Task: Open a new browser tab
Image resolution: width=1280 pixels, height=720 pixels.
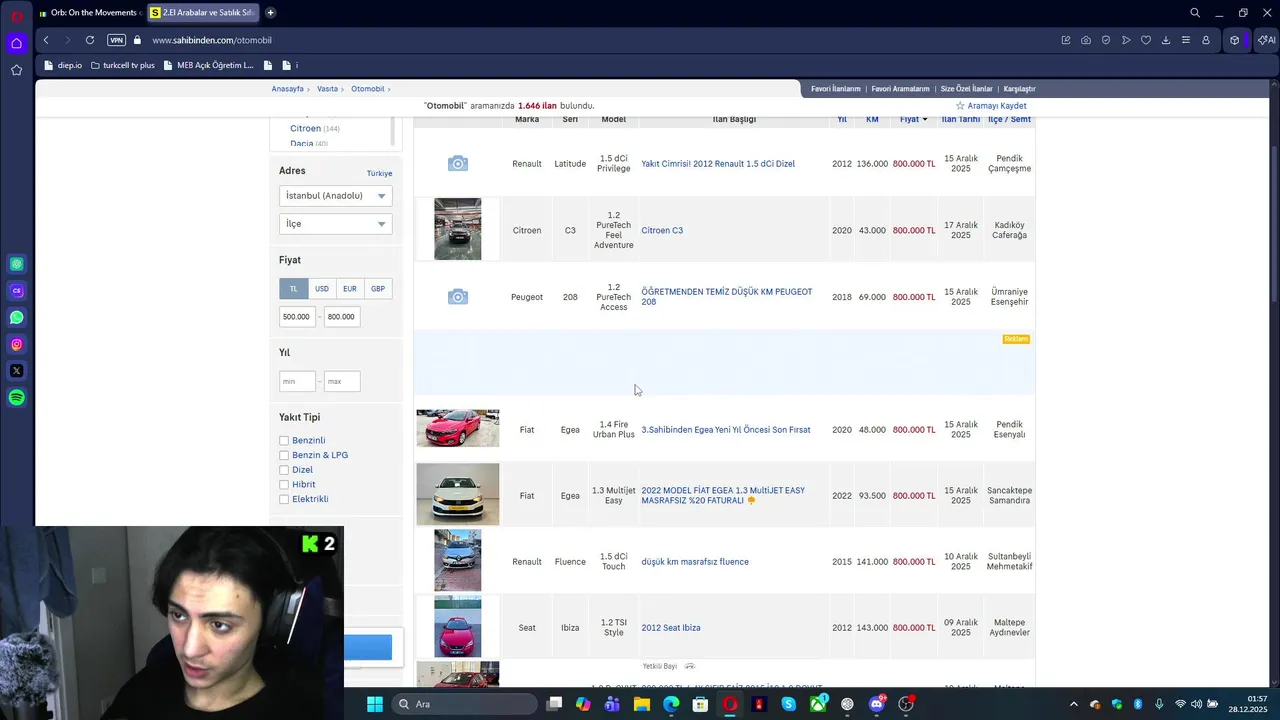Action: coord(270,13)
